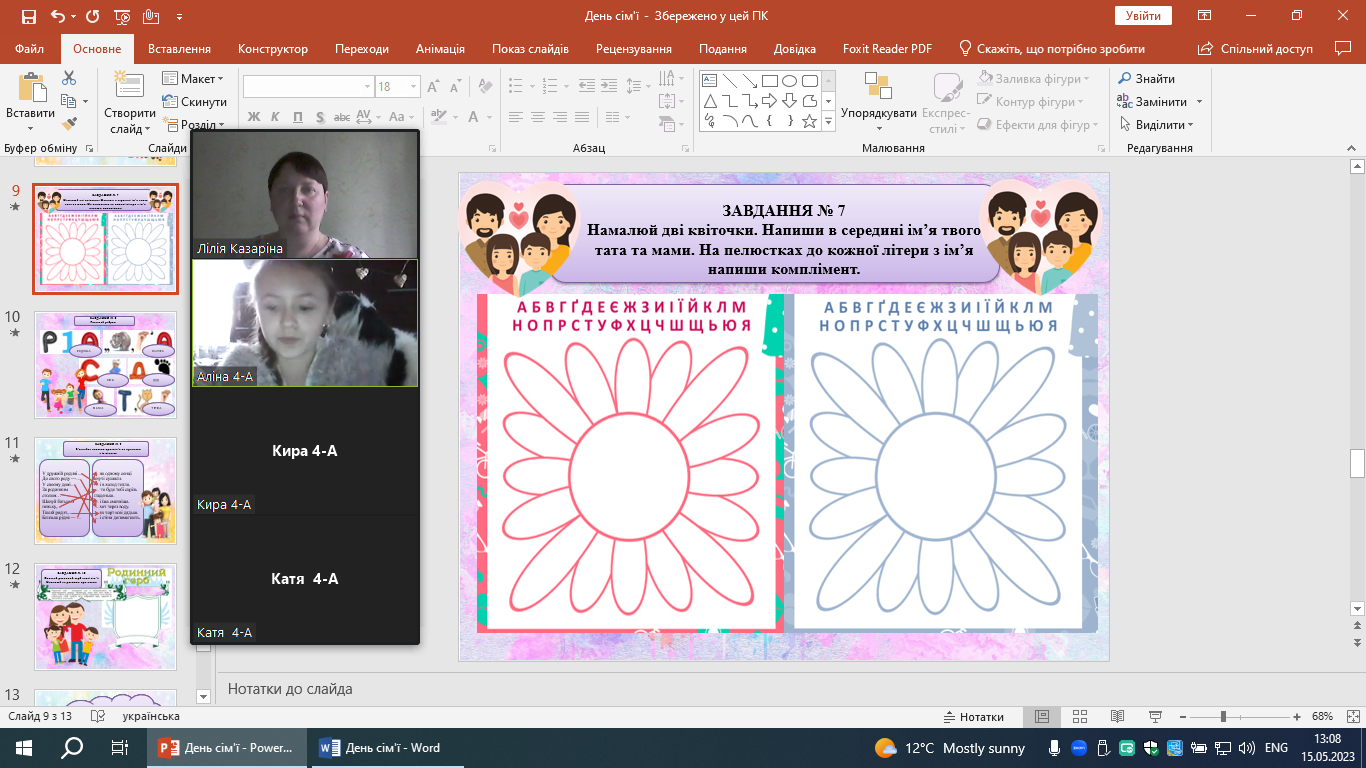1366x768 pixels.
Task: Select slide 10 thumbnail
Action: pos(106,364)
